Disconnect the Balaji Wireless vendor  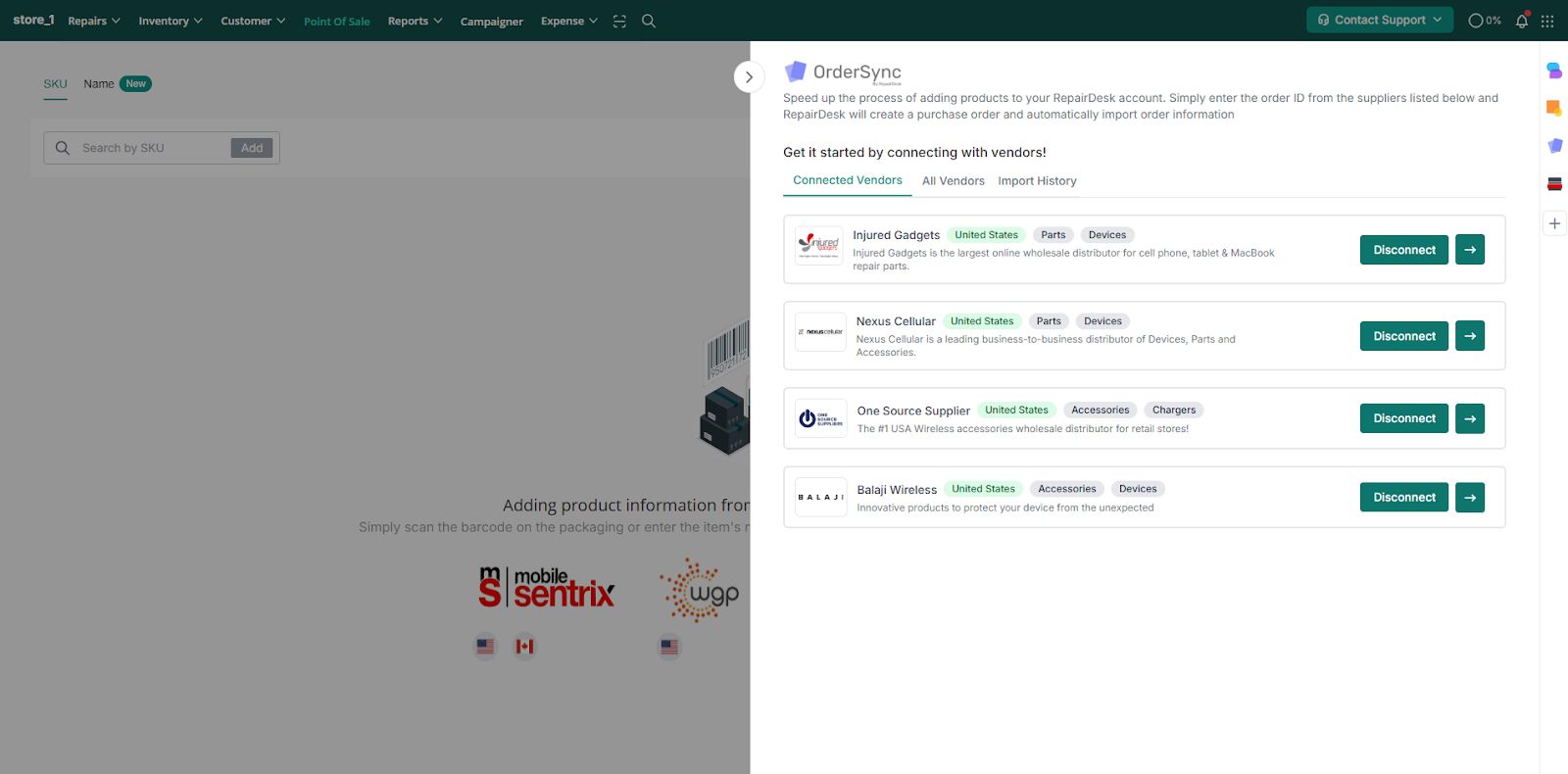point(1403,498)
